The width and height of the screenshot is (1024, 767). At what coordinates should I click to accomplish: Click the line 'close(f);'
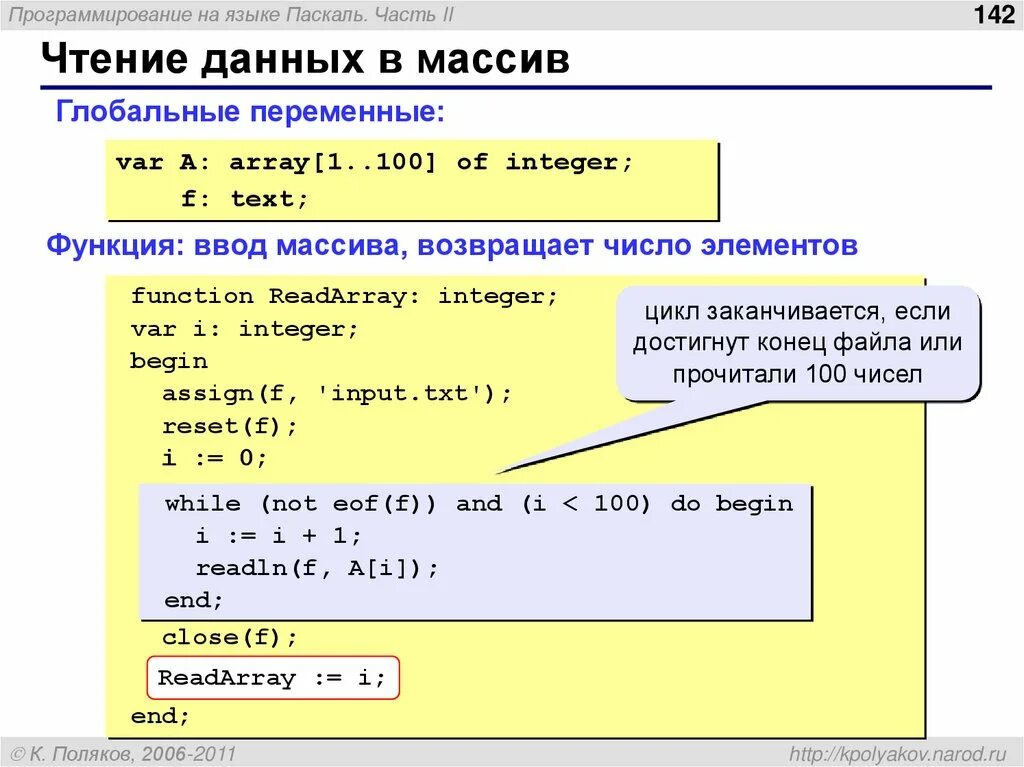point(230,637)
